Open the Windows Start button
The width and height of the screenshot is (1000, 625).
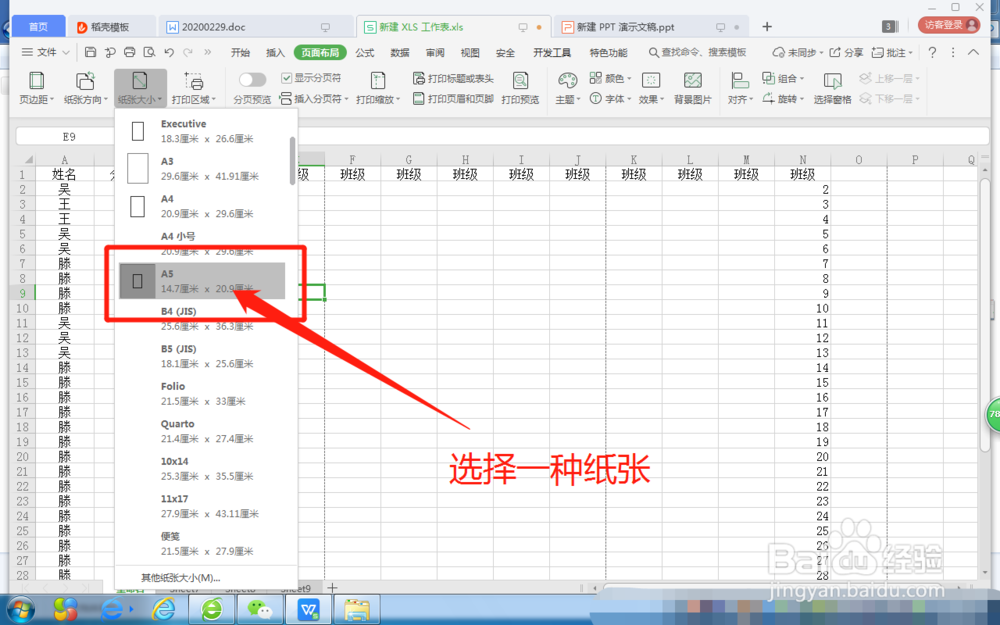point(21,610)
